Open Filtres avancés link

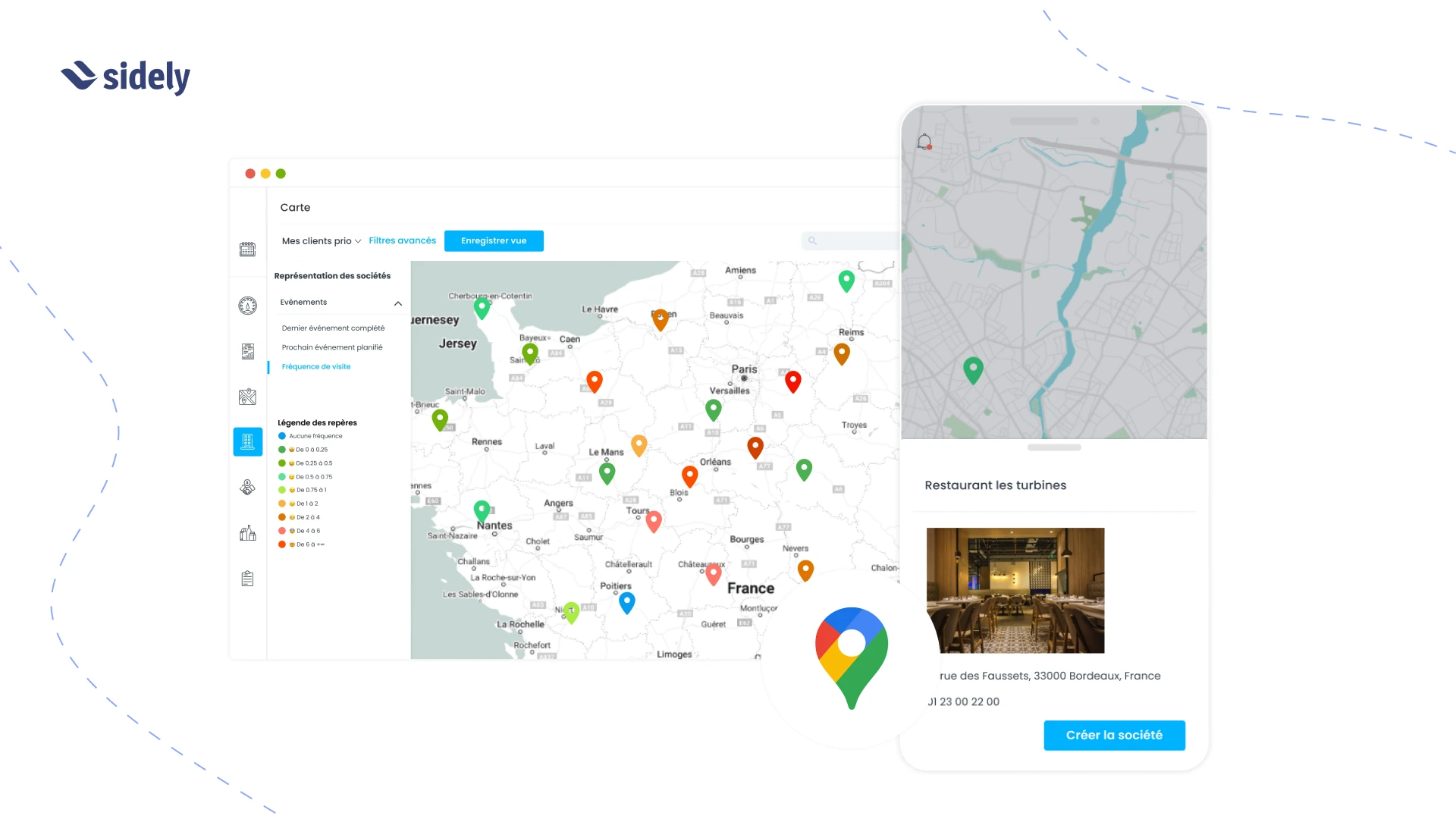coord(402,240)
